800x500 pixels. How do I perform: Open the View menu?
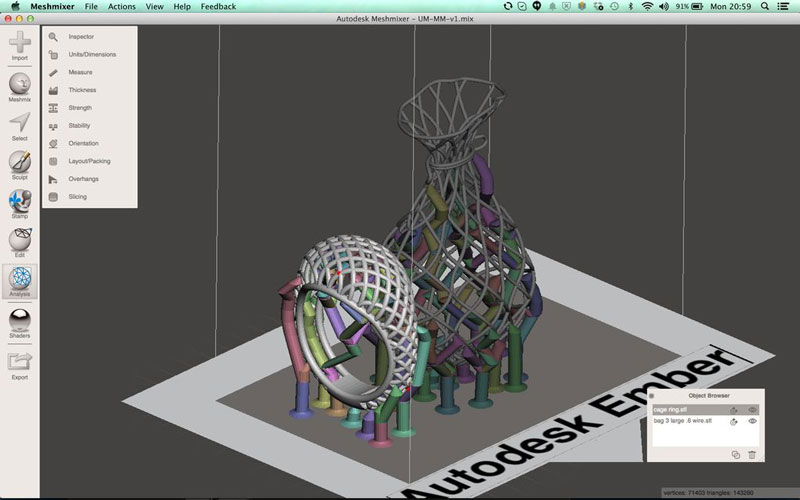(x=155, y=7)
